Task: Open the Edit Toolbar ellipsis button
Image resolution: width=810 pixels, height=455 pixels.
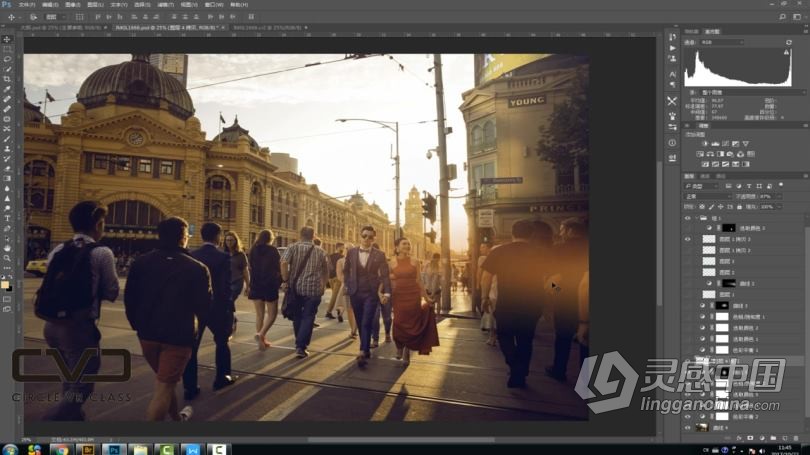Action: tap(7, 268)
